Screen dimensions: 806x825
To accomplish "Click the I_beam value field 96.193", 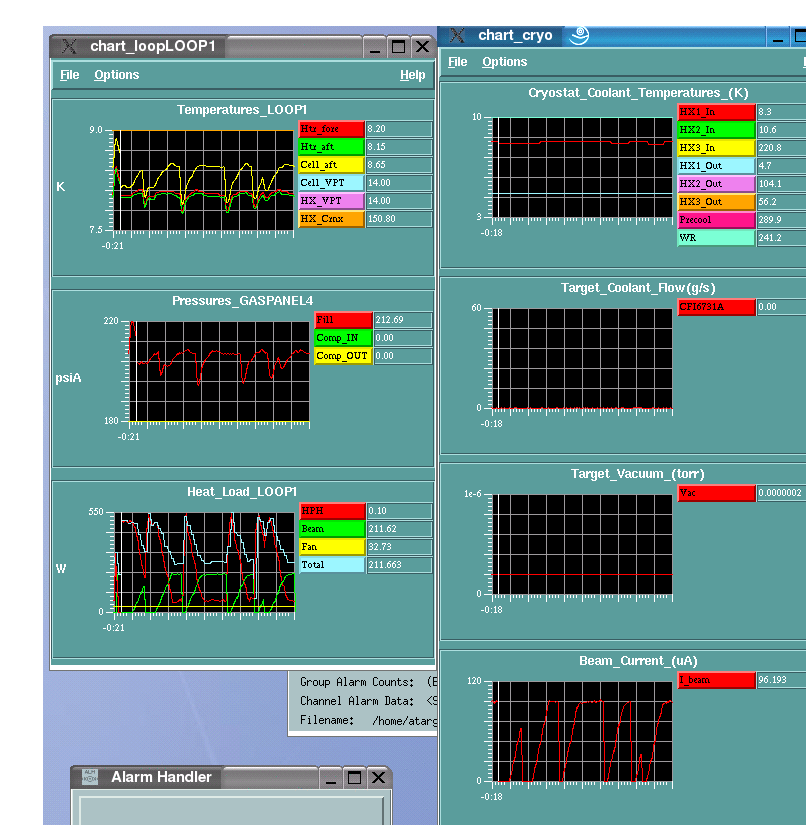I will (x=781, y=680).
